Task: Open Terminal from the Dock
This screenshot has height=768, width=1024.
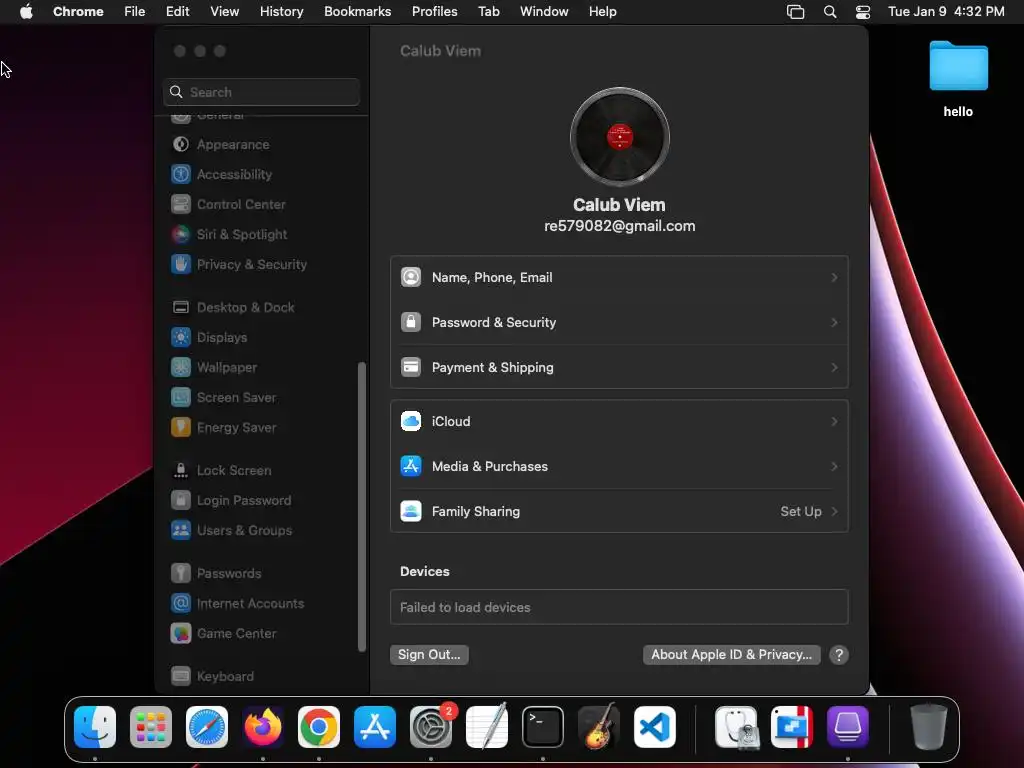Action: 543,727
